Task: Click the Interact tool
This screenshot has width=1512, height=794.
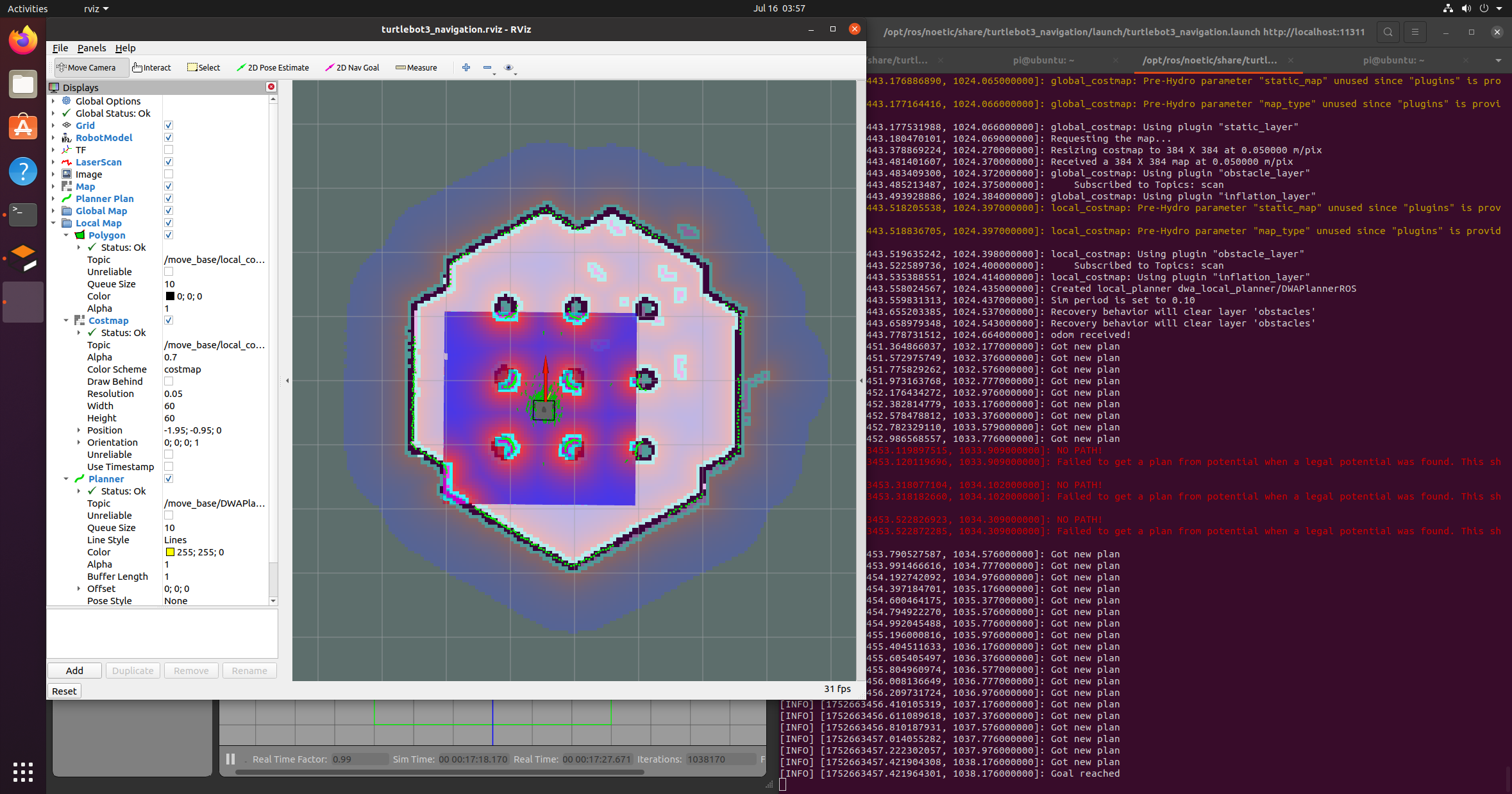Action: (152, 67)
